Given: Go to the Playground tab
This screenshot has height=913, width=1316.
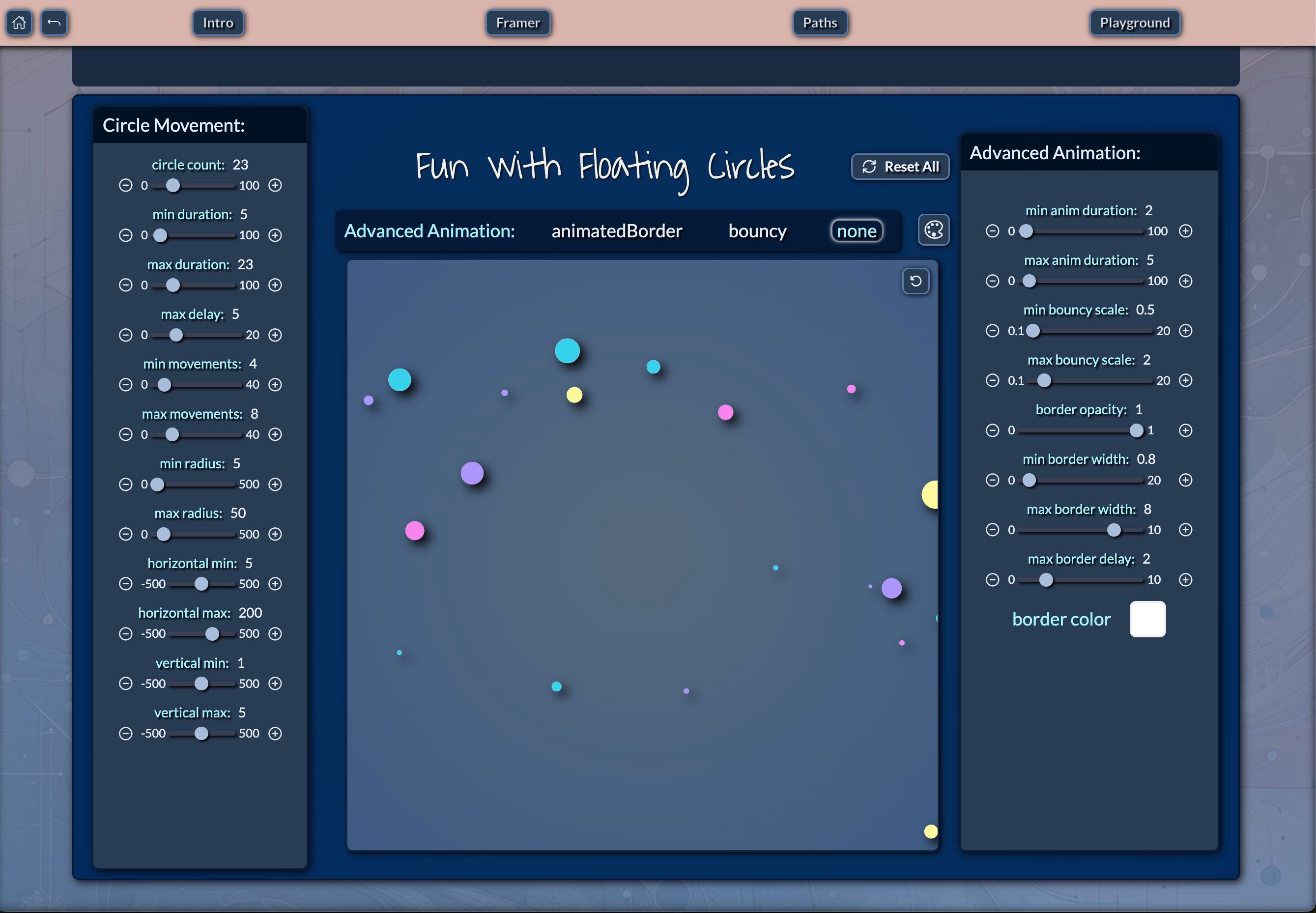Looking at the screenshot, I should click(1135, 23).
